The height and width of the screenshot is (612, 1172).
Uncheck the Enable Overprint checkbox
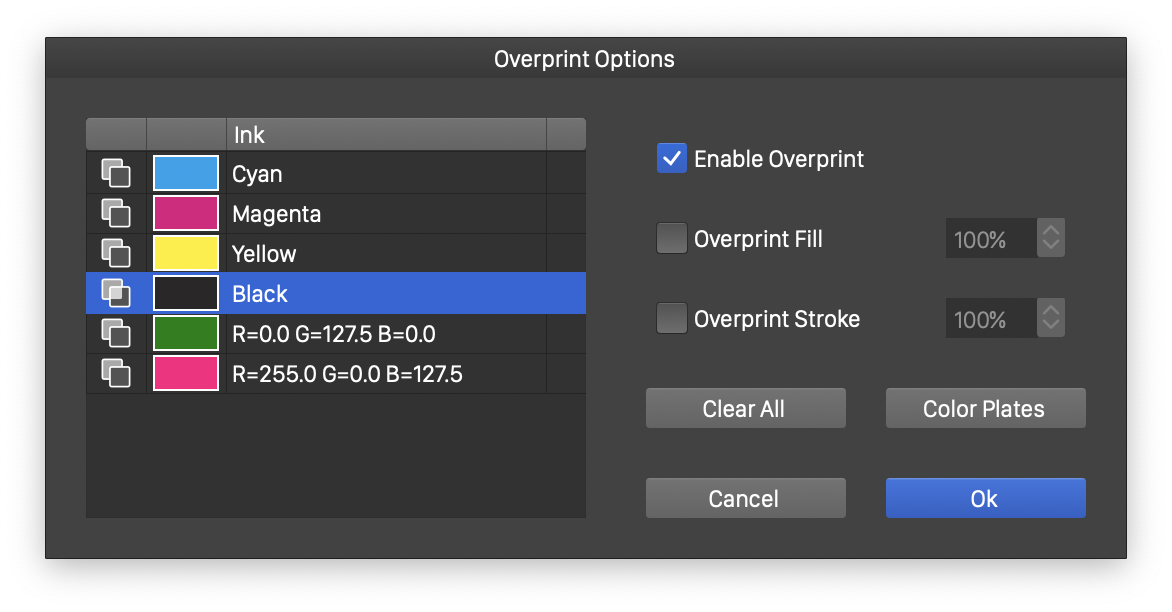[671, 159]
